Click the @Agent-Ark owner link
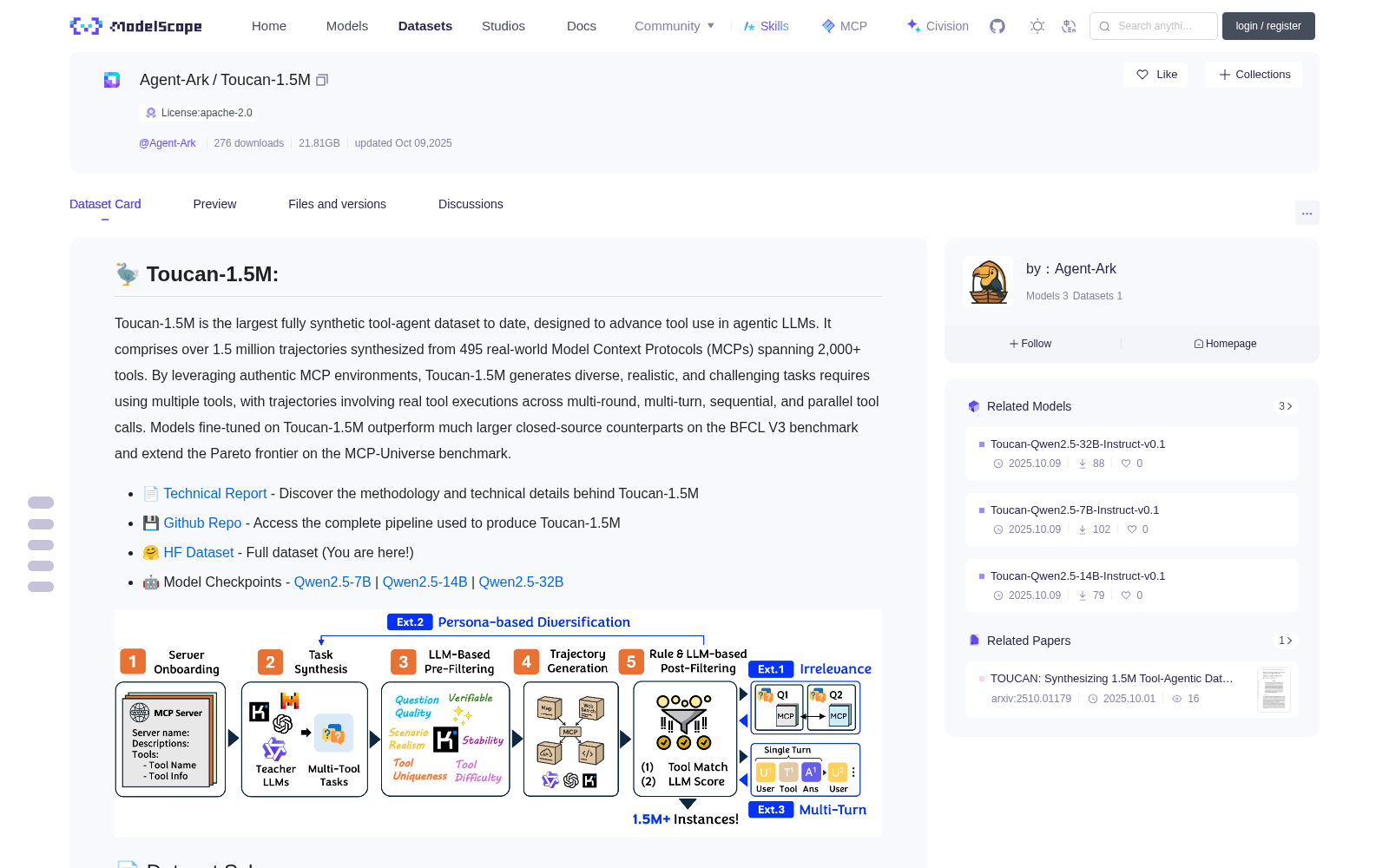The height and width of the screenshot is (868, 1389). [x=168, y=143]
